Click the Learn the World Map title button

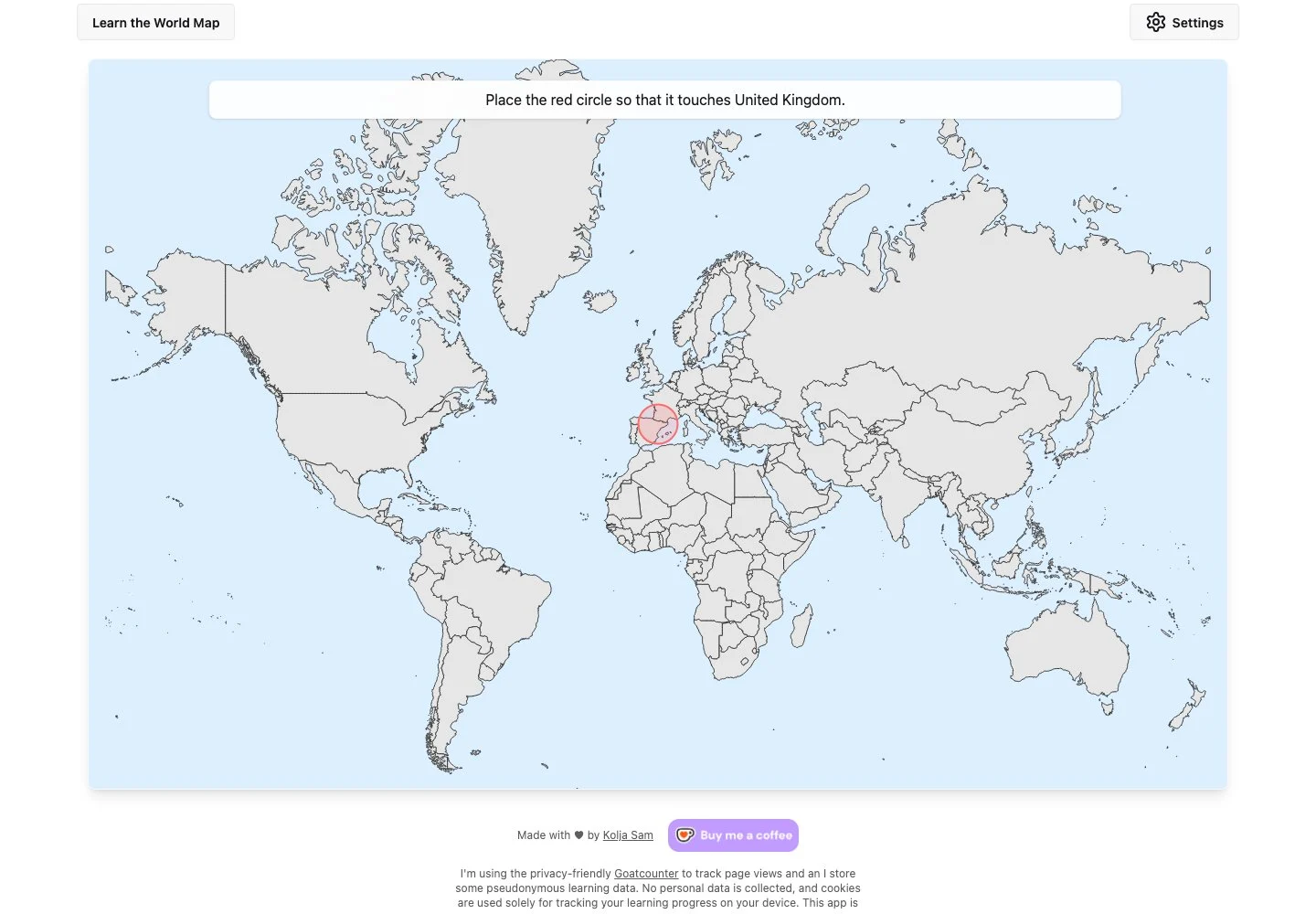coord(155,23)
